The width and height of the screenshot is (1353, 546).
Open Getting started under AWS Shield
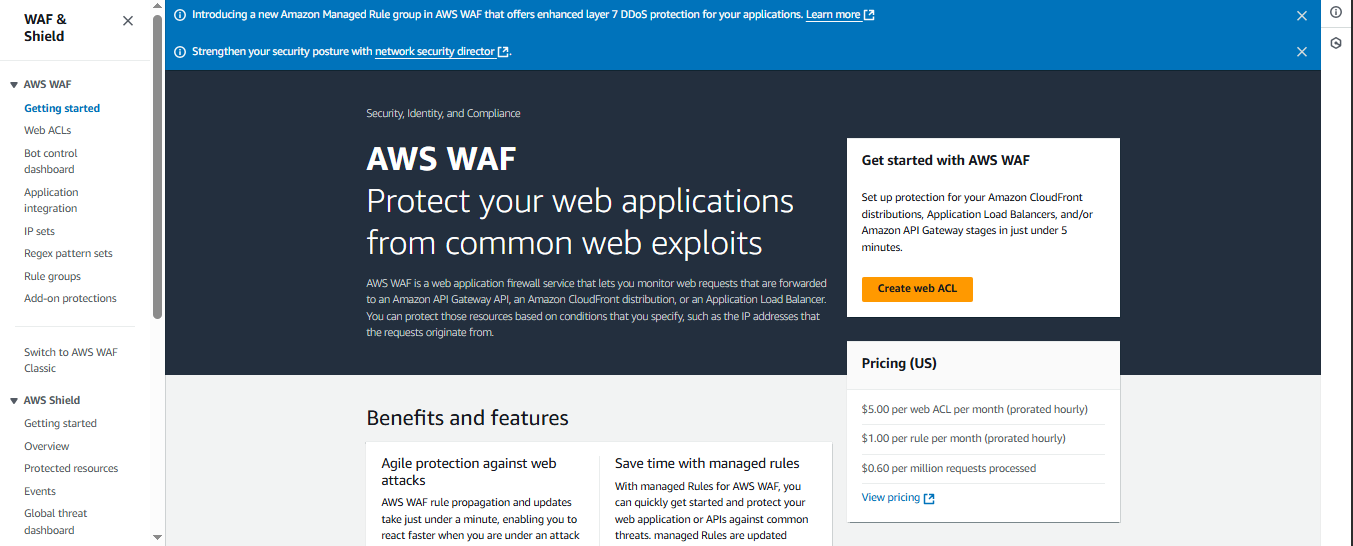[x=60, y=423]
